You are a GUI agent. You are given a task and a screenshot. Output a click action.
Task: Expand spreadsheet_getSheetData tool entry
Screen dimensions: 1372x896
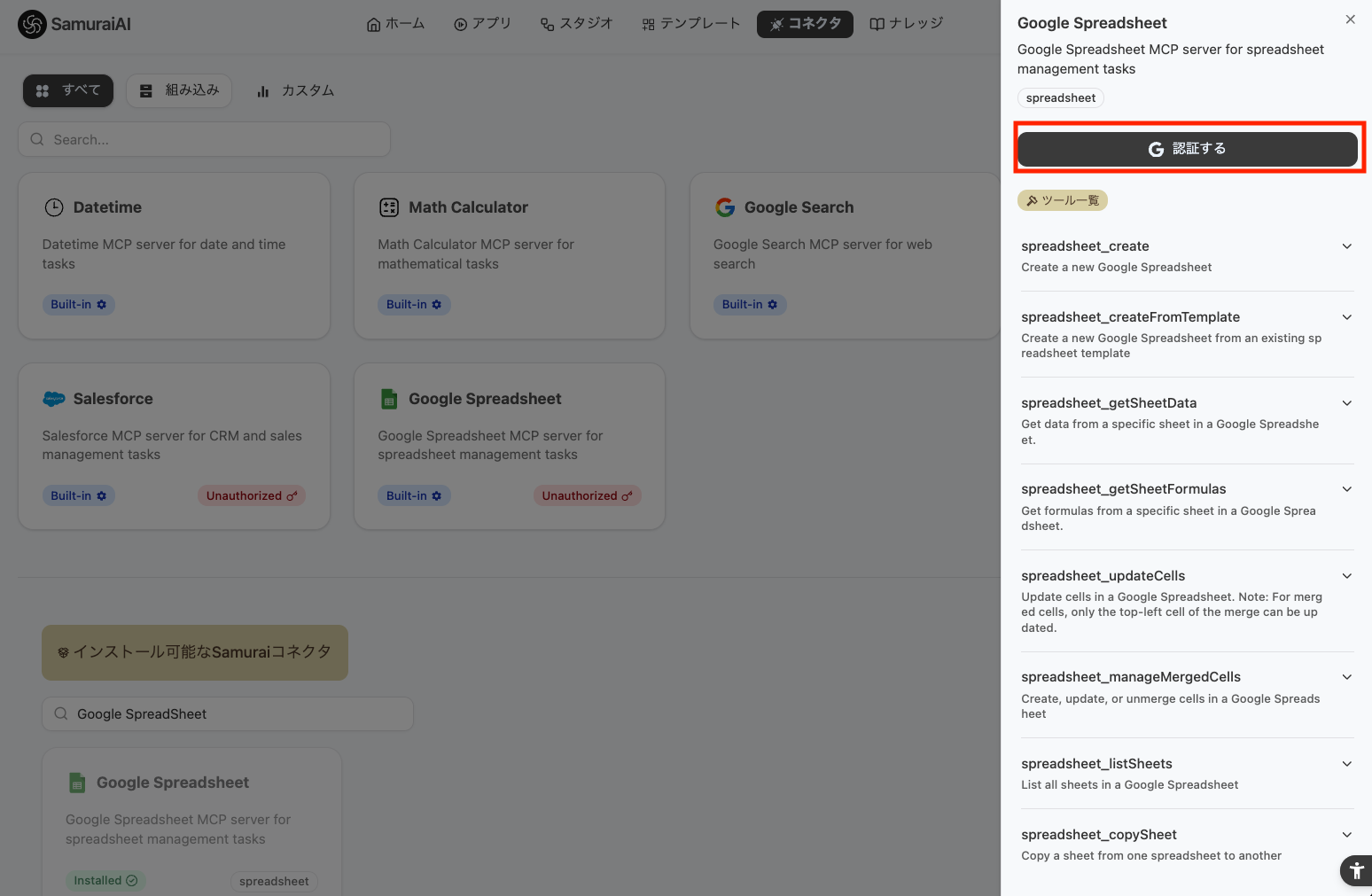pyautogui.click(x=1346, y=403)
